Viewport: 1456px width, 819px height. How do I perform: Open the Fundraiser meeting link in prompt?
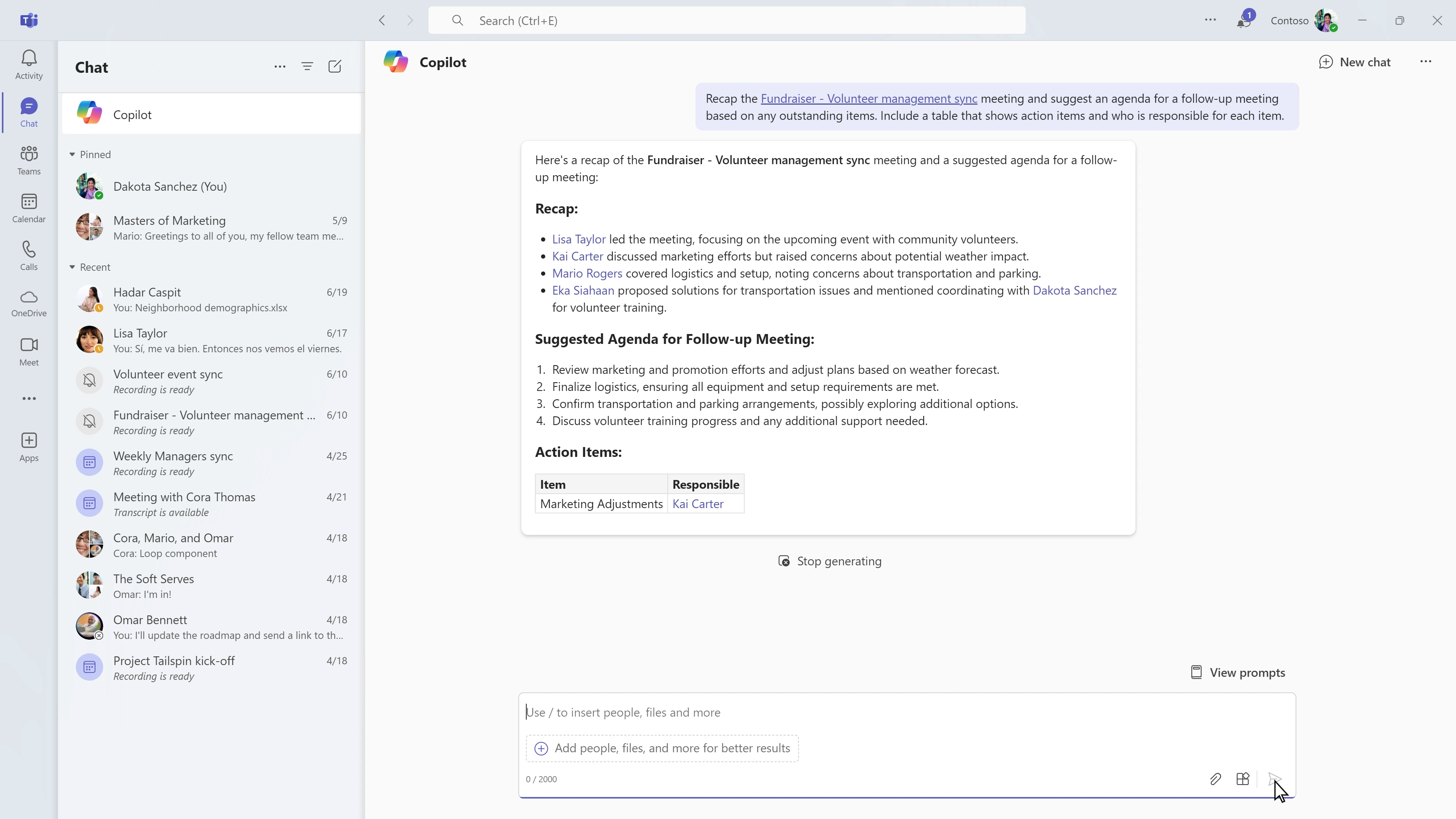868,98
